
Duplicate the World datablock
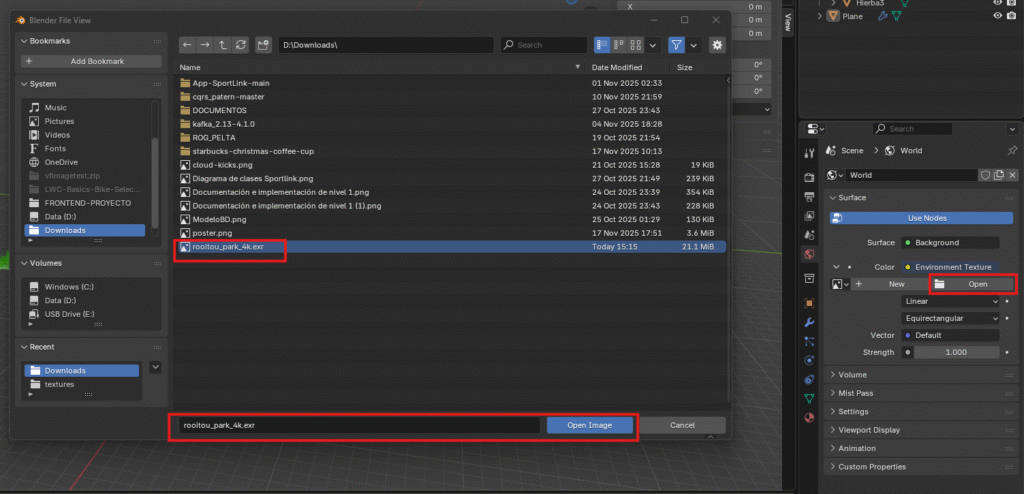[999, 175]
